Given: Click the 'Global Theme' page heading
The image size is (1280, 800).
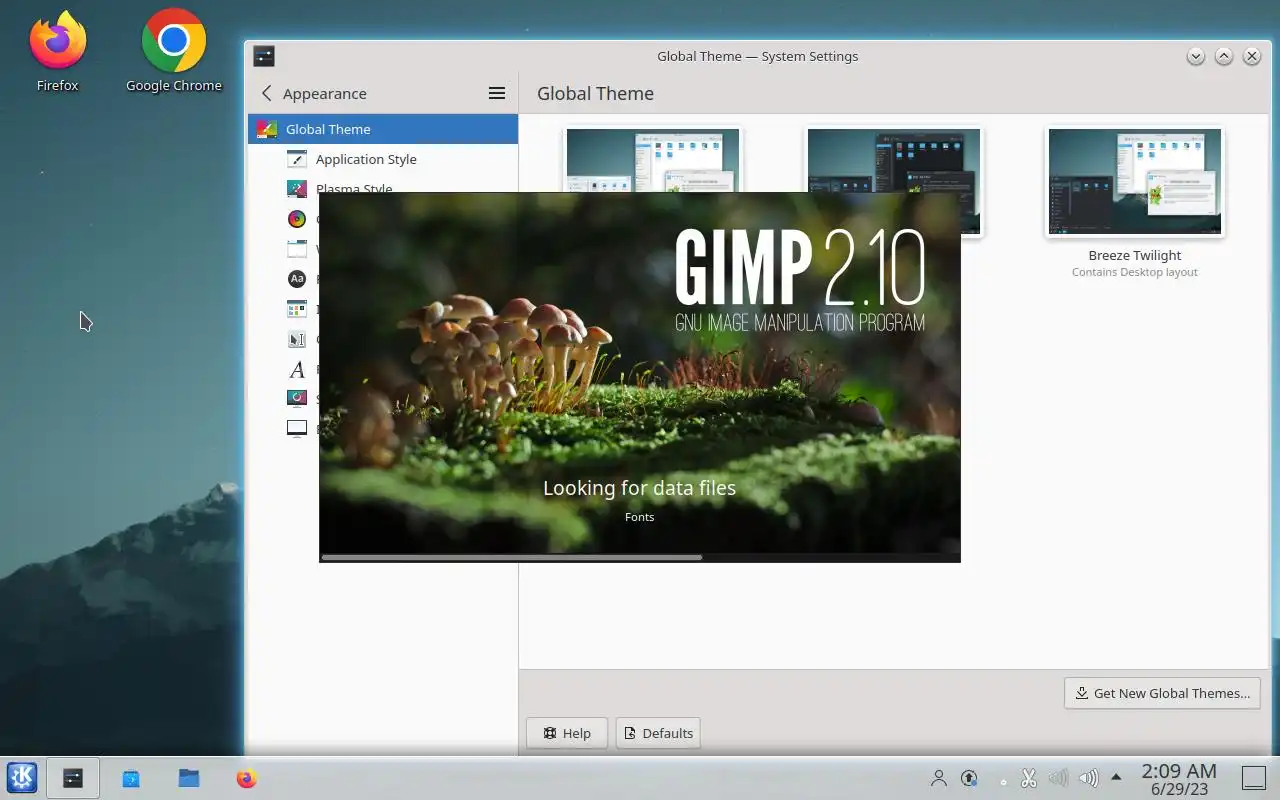Looking at the screenshot, I should coord(595,93).
